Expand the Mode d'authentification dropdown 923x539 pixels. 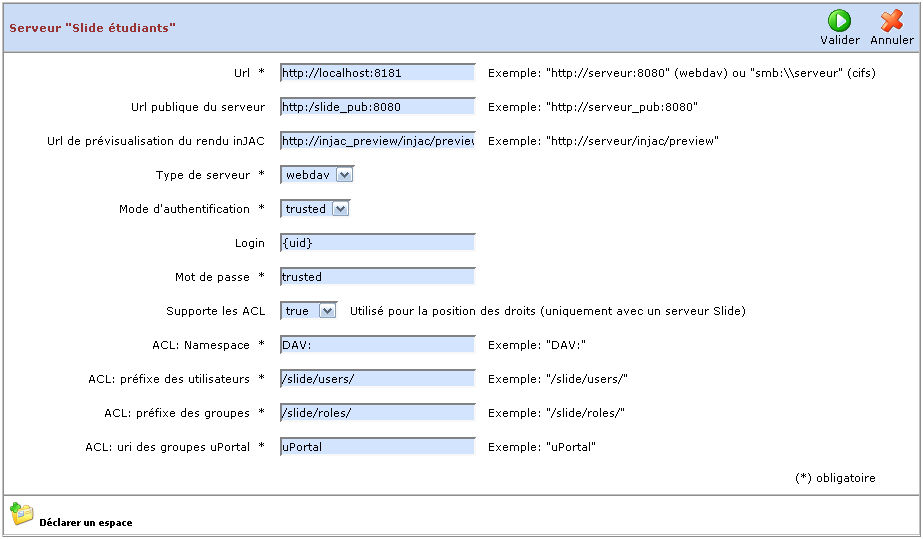[315, 209]
